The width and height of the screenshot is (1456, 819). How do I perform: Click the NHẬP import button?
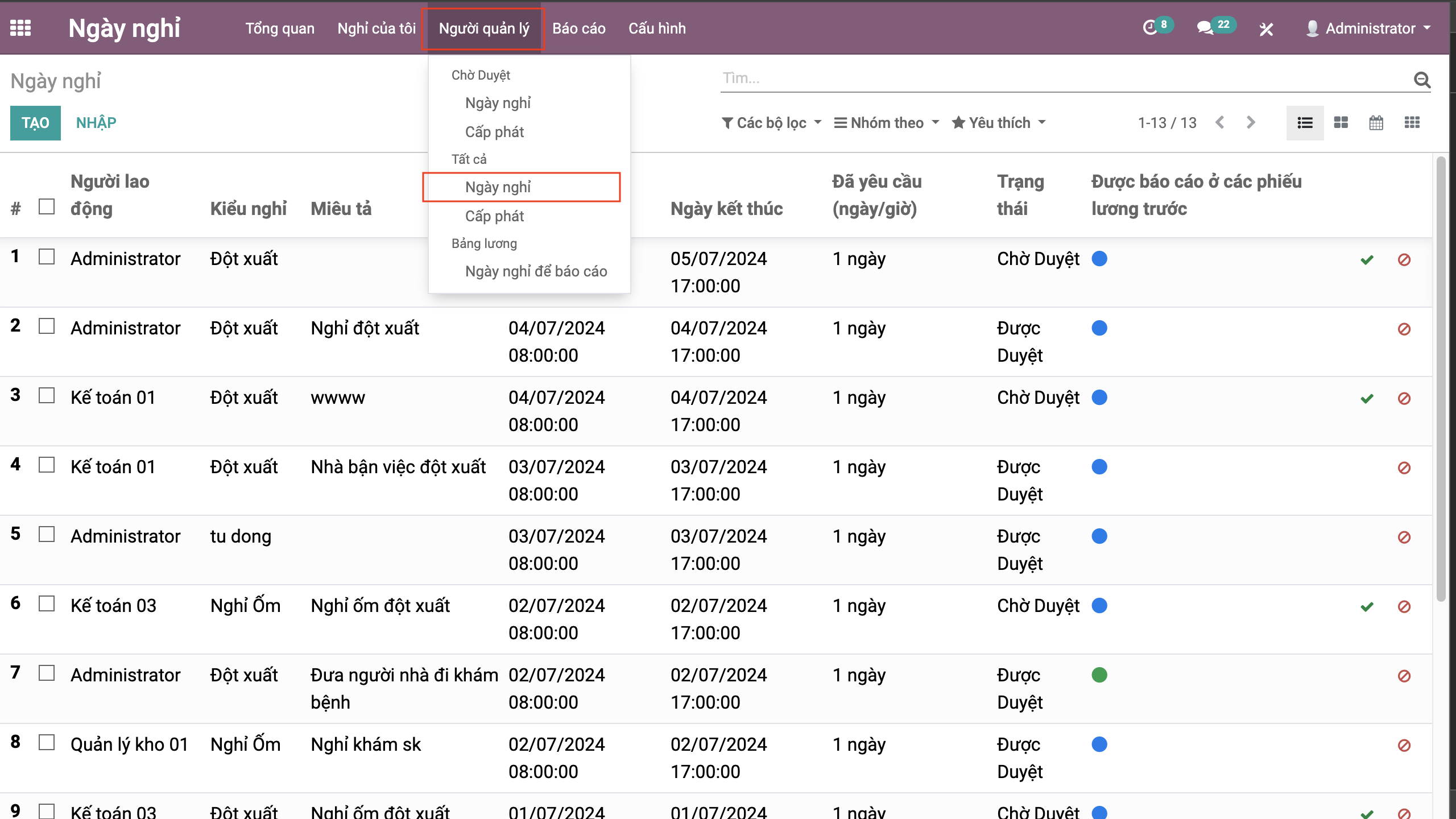click(x=96, y=123)
